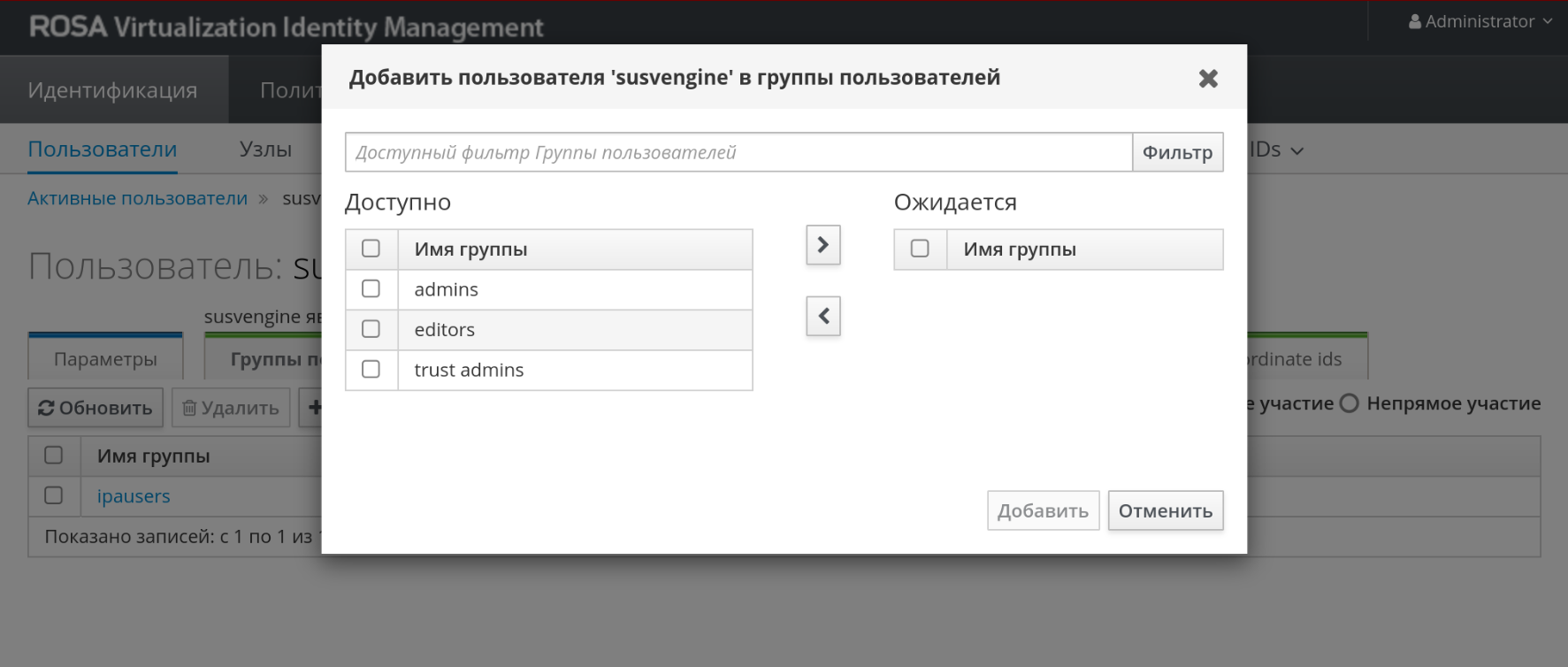Click the refresh icon on Обновить button
Image resolution: width=1568 pixels, height=667 pixels.
[46, 408]
